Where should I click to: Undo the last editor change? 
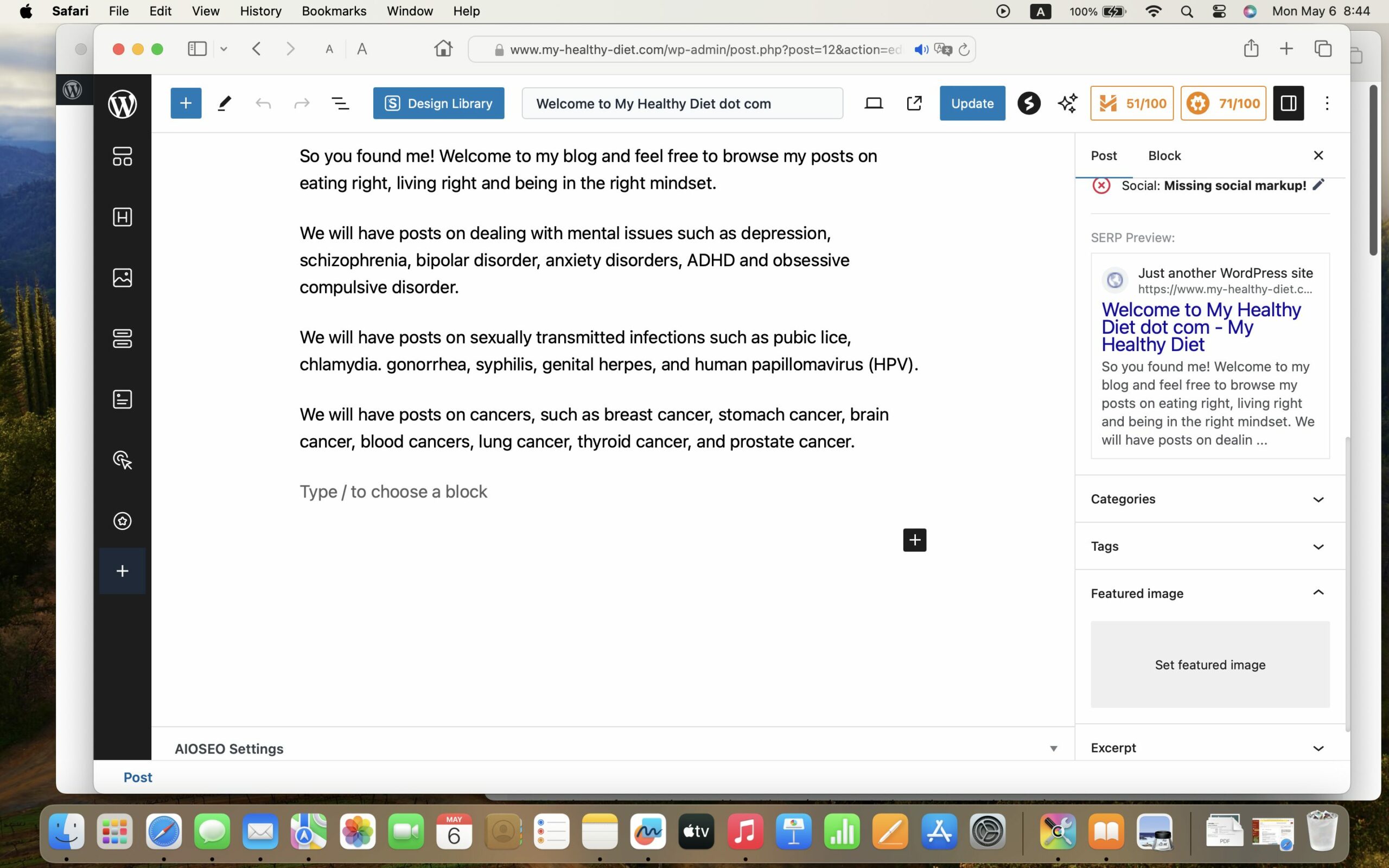point(264,103)
